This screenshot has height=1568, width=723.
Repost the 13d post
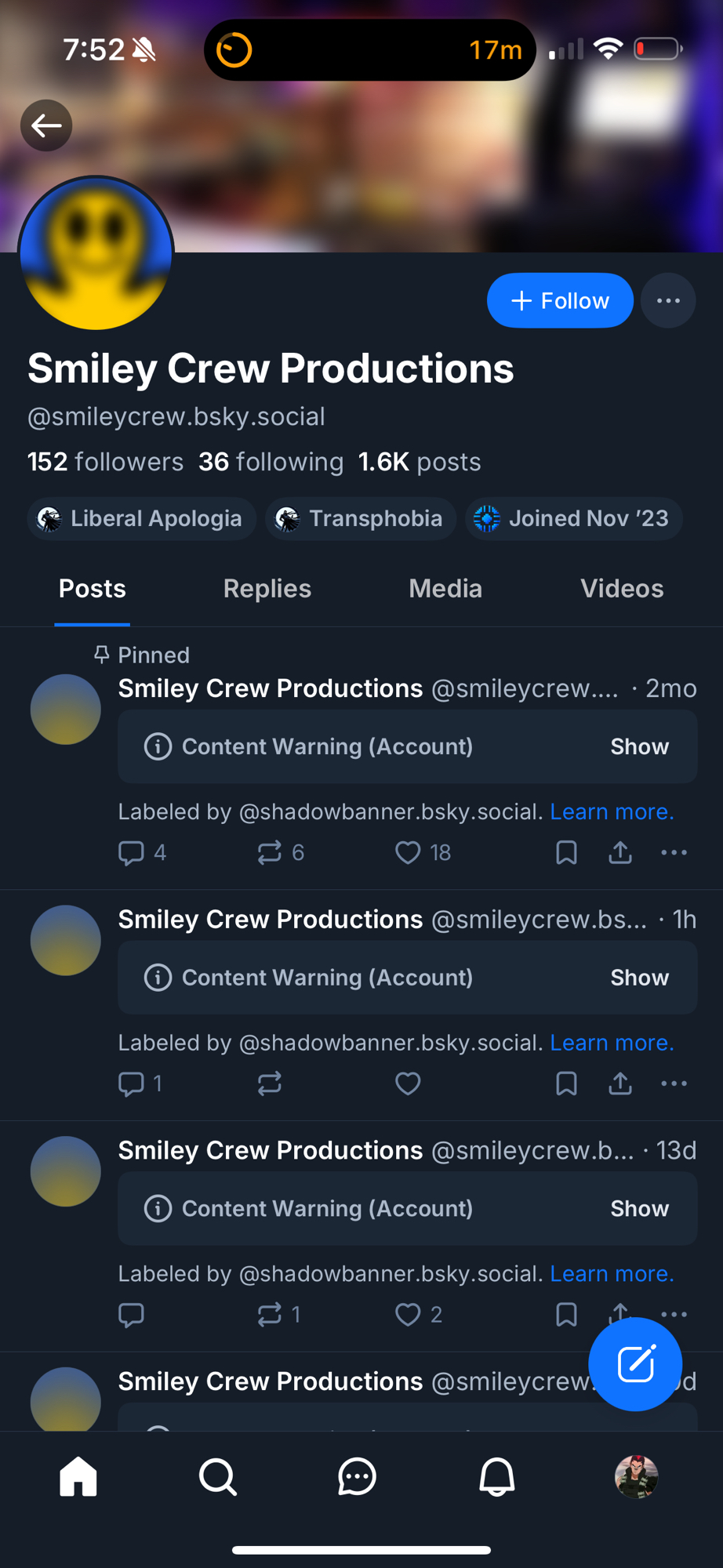click(269, 1314)
